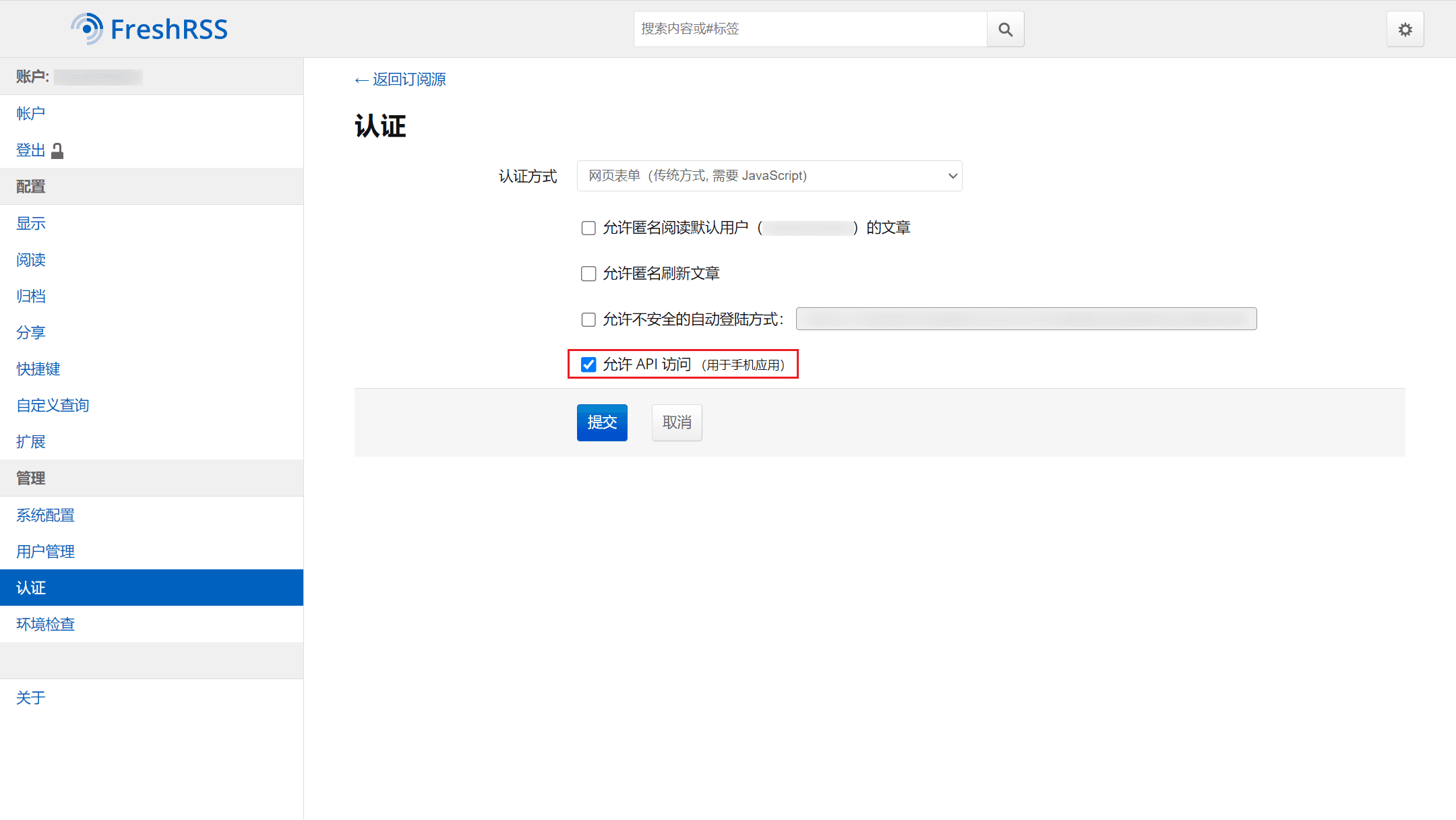1456x820 pixels.
Task: Navigate to 环境检查 sidebar item
Action: pos(47,623)
